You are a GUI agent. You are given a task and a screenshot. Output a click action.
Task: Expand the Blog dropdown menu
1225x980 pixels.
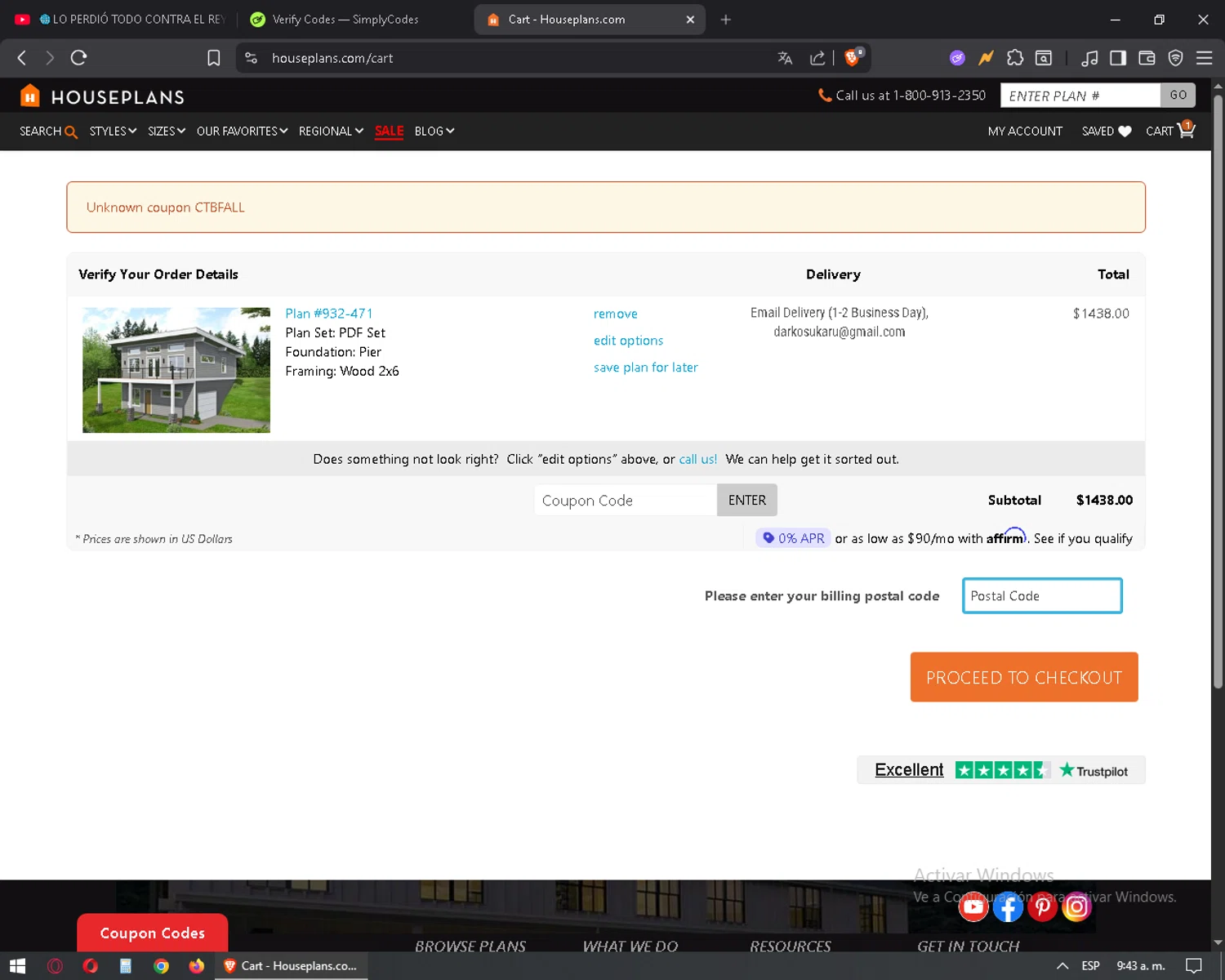[x=434, y=131]
